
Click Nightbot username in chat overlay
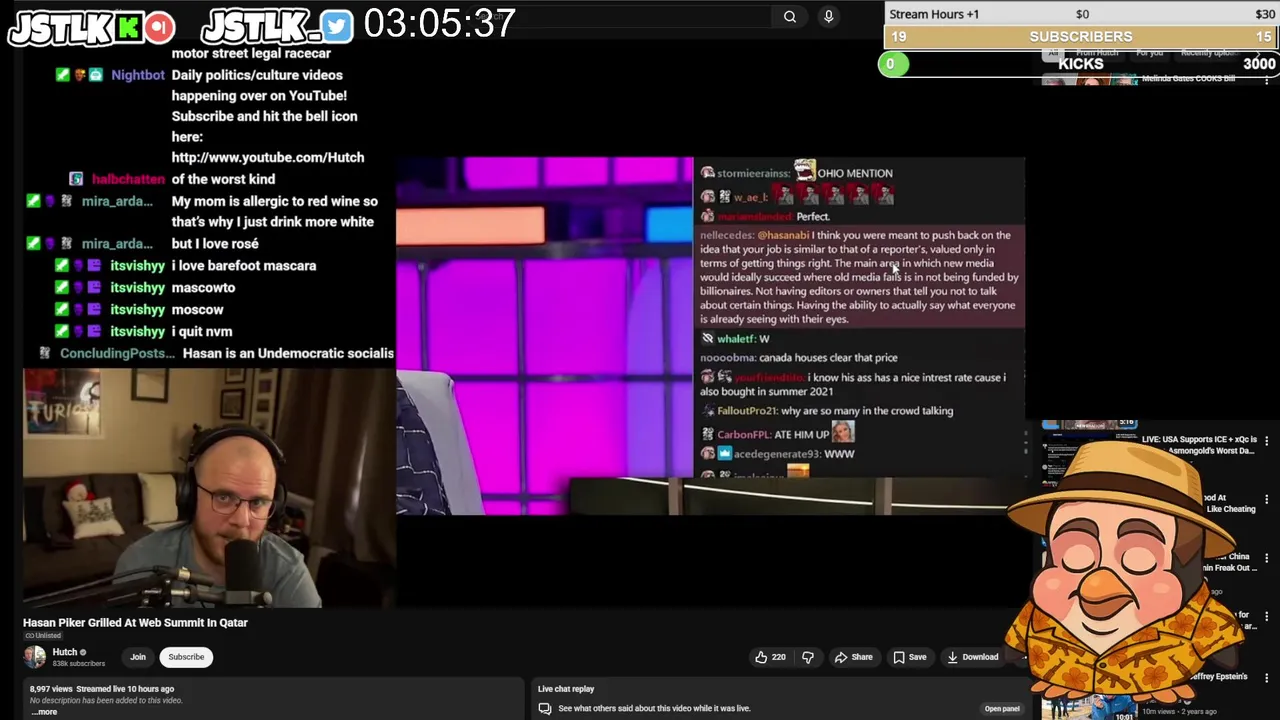[138, 75]
